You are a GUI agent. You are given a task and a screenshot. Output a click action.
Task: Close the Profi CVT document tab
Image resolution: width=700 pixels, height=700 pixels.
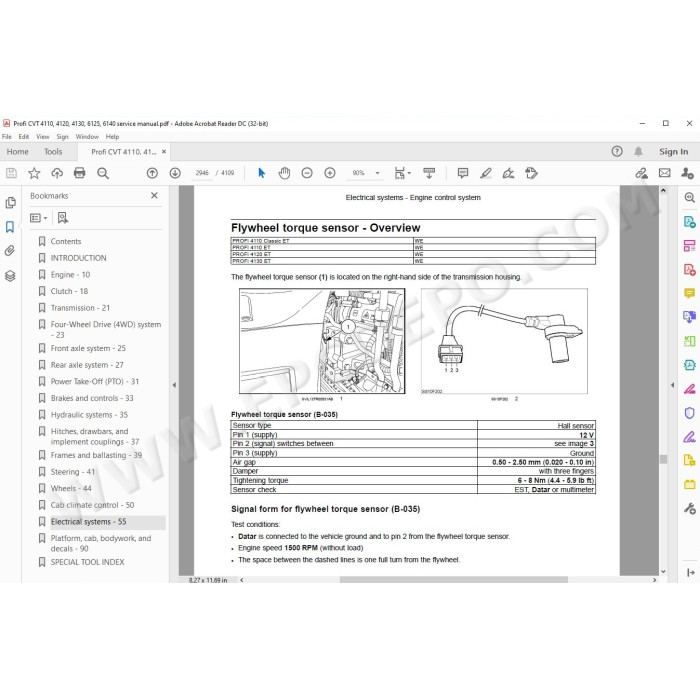(x=164, y=152)
